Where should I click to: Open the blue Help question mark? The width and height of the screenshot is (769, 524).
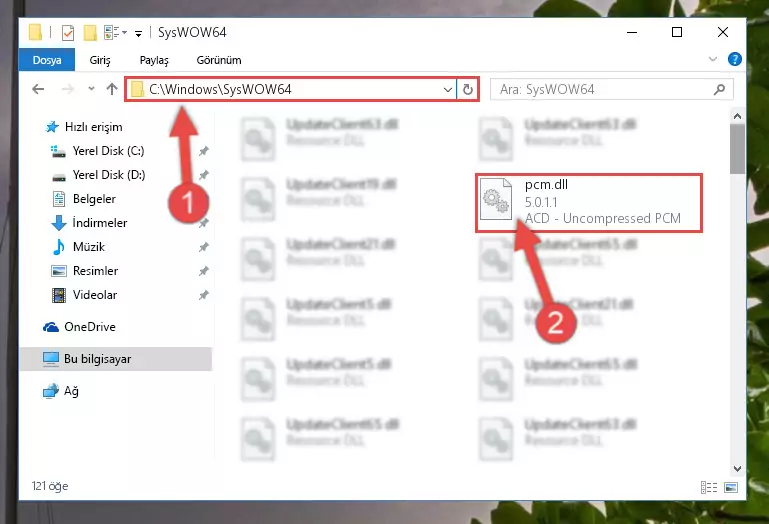734,59
